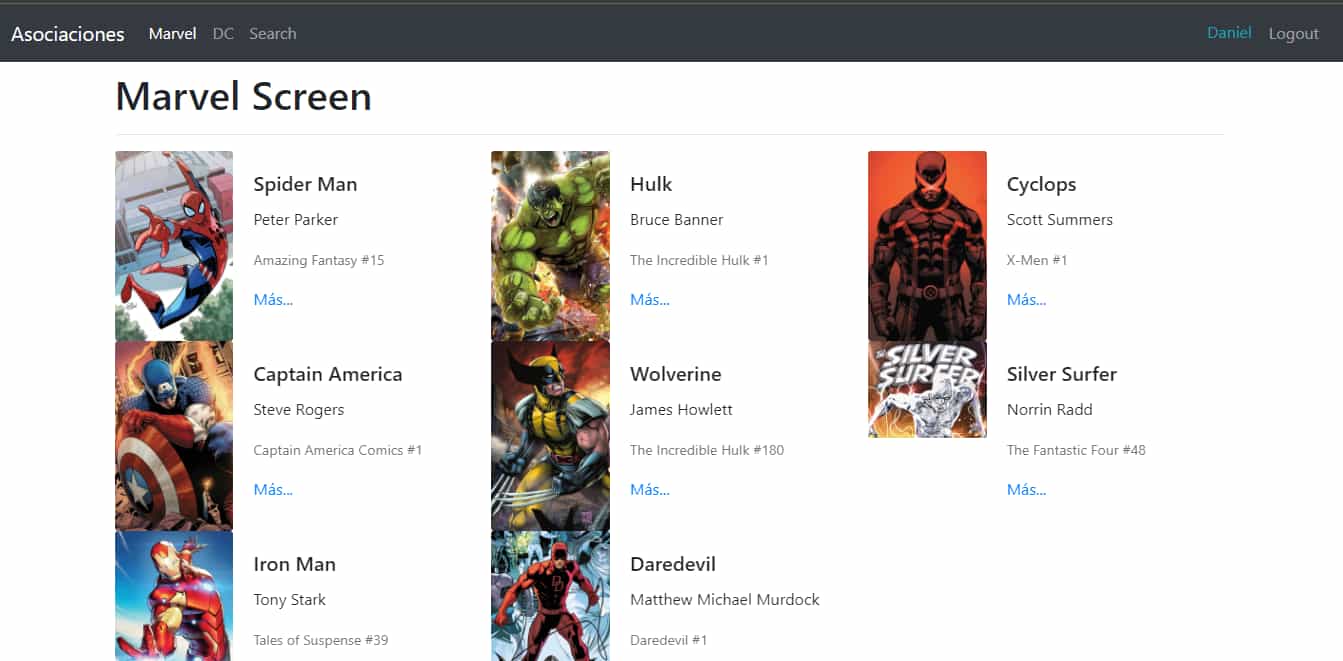Viewport: 1343px width, 661px height.
Task: Click the X-Men #1 text
Action: [1037, 260]
